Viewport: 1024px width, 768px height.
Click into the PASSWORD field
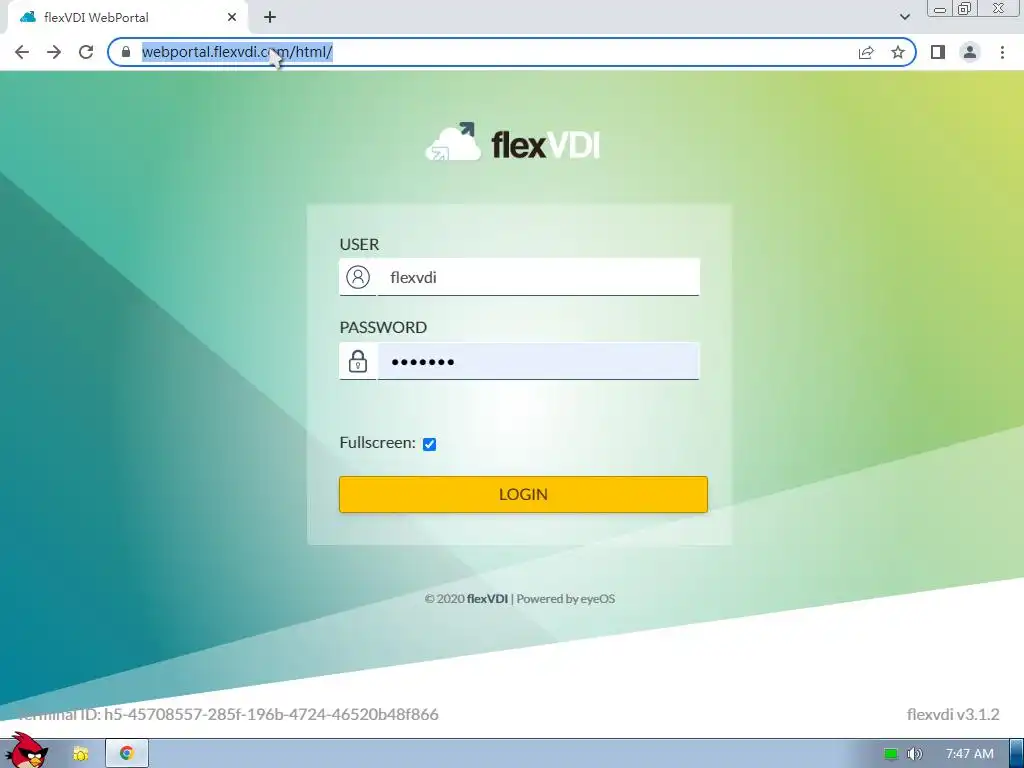[x=538, y=360]
